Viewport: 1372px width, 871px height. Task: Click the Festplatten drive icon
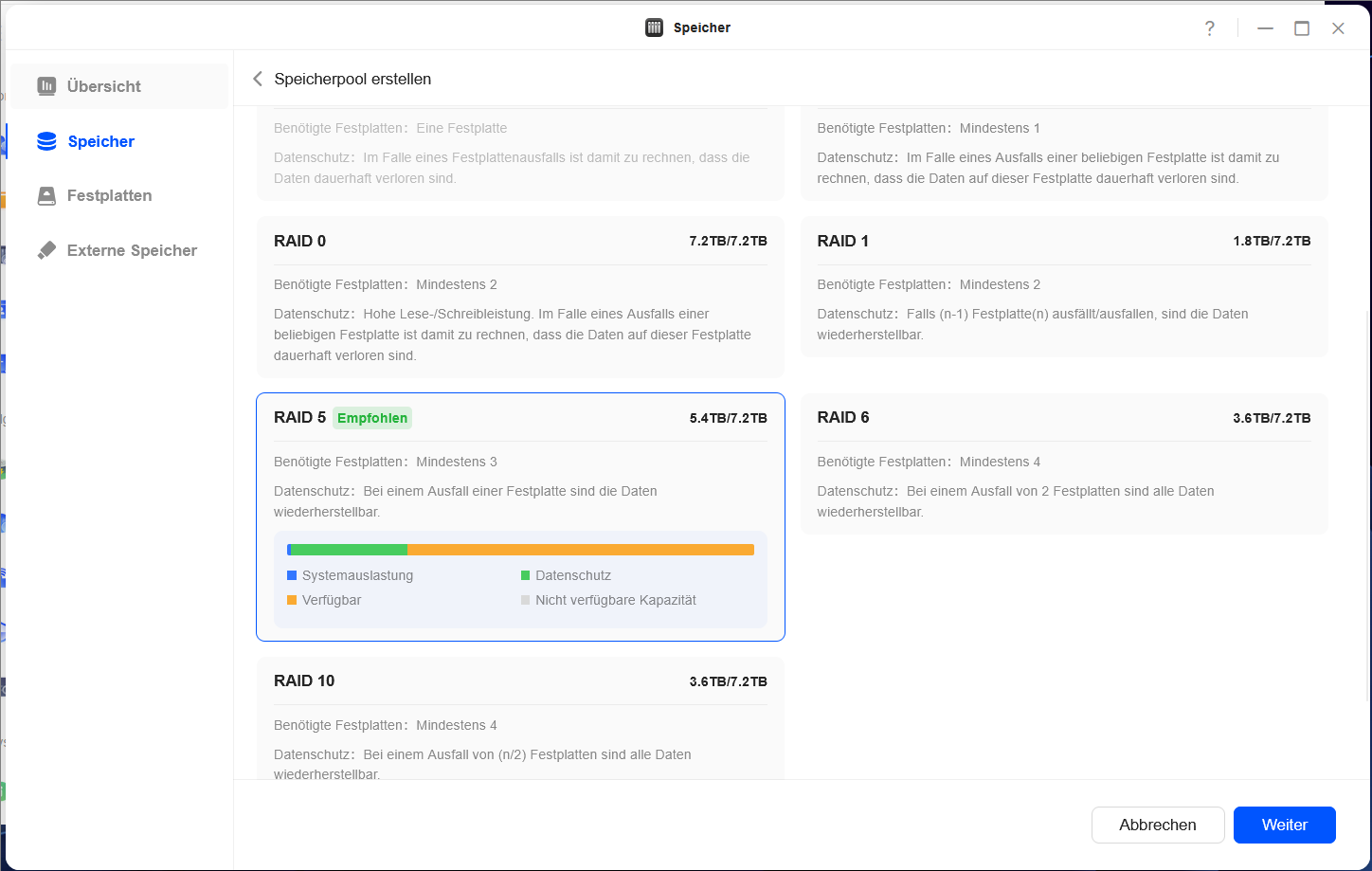pyautogui.click(x=46, y=196)
